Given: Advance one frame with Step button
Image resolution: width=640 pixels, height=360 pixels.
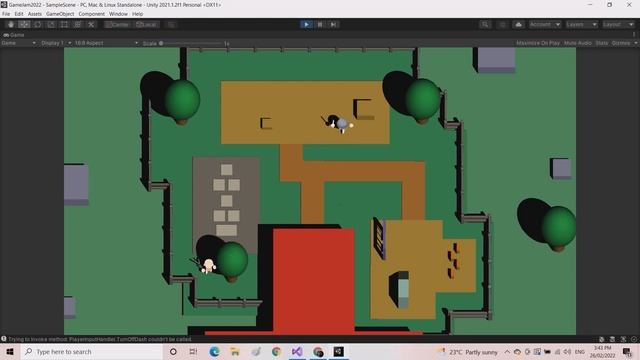Looking at the screenshot, I should click(x=333, y=24).
